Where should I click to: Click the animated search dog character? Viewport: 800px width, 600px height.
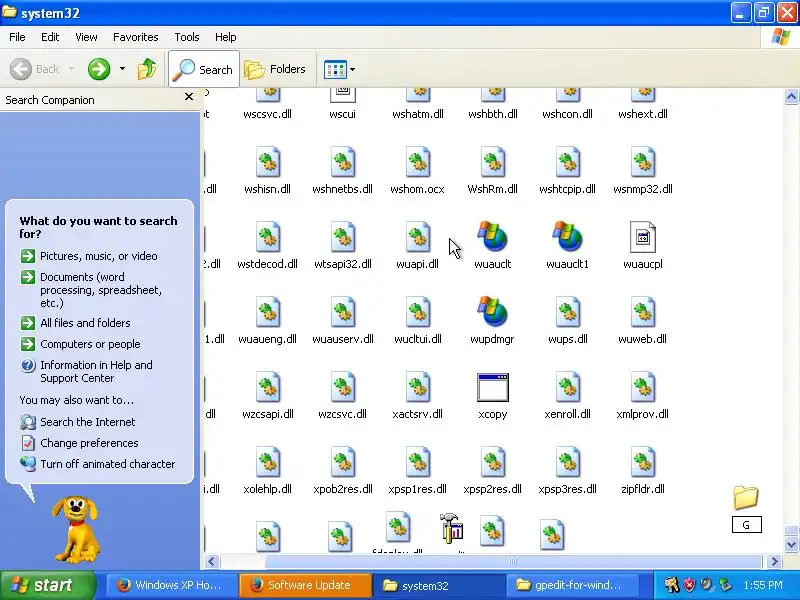click(77, 529)
